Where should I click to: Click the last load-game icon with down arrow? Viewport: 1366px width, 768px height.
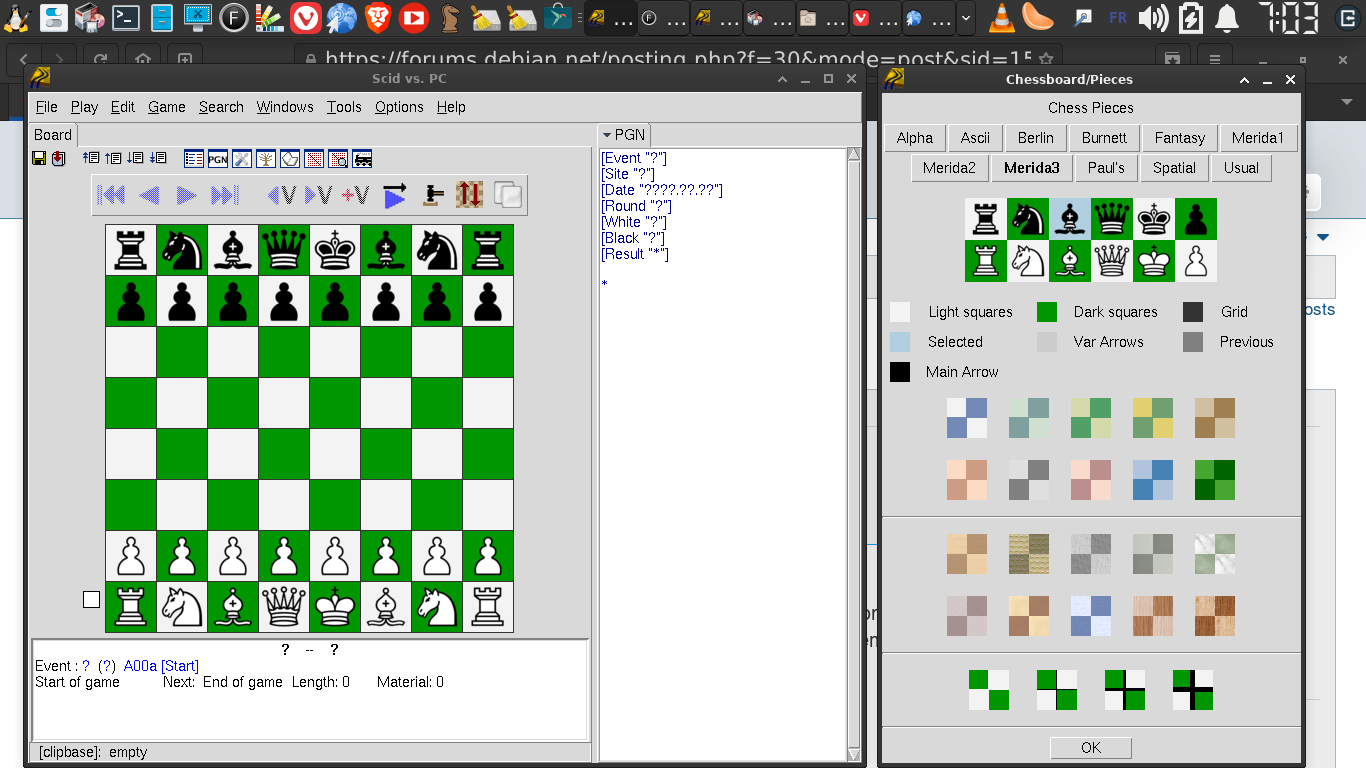pyautogui.click(x=157, y=158)
